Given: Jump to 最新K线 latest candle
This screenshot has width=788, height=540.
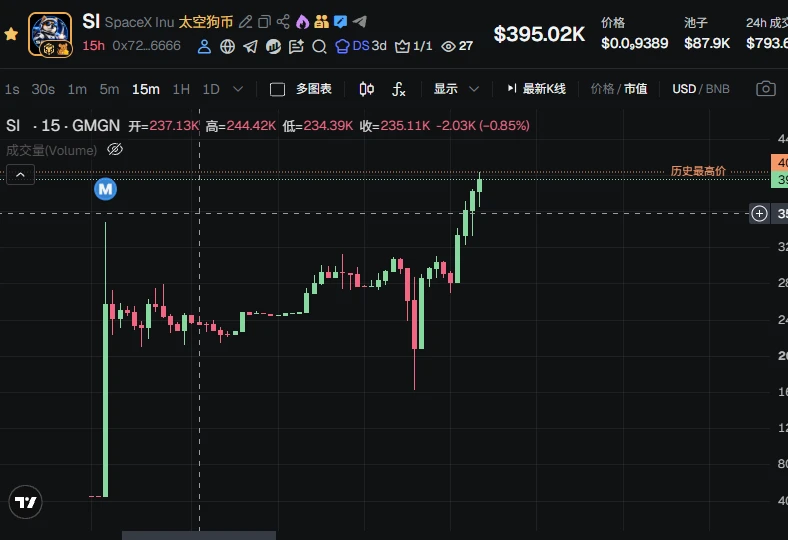Looking at the screenshot, I should point(536,89).
